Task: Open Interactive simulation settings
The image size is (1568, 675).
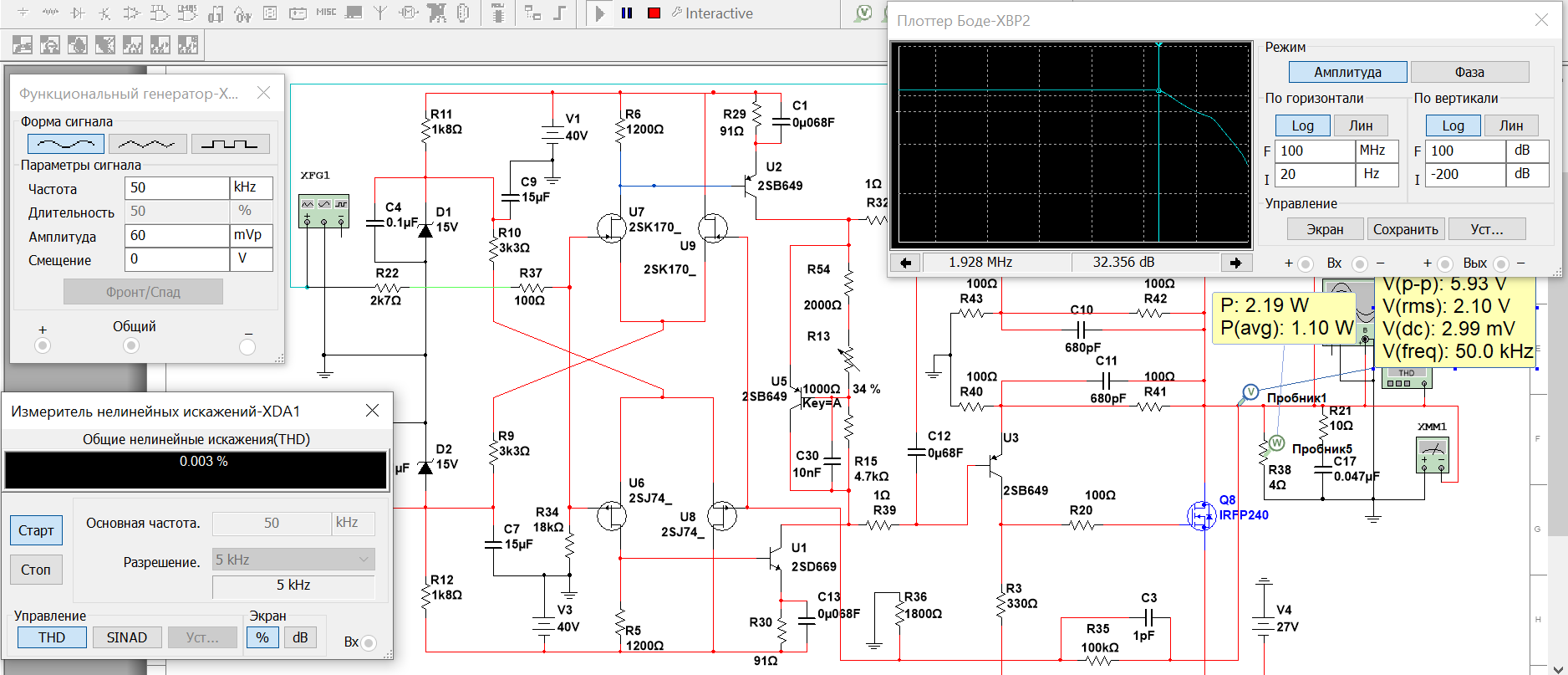Action: [712, 13]
